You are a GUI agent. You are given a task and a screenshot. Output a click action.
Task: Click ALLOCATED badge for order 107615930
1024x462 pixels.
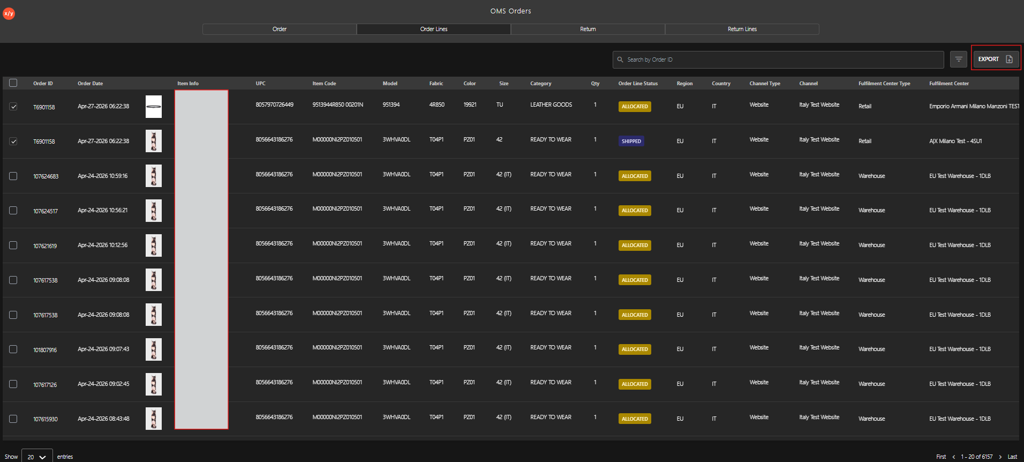pyautogui.click(x=635, y=419)
